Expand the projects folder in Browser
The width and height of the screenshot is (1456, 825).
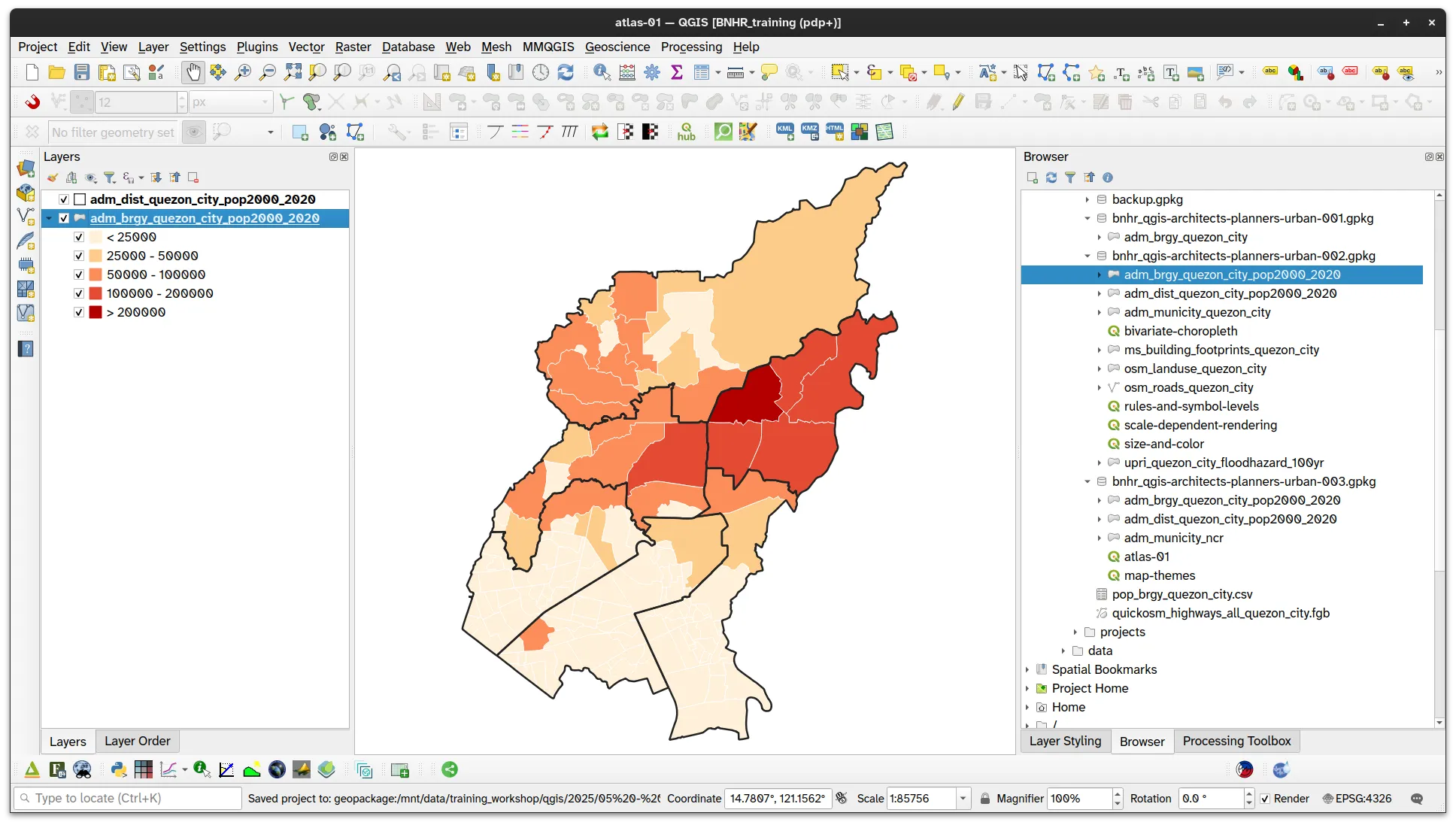click(x=1075, y=632)
